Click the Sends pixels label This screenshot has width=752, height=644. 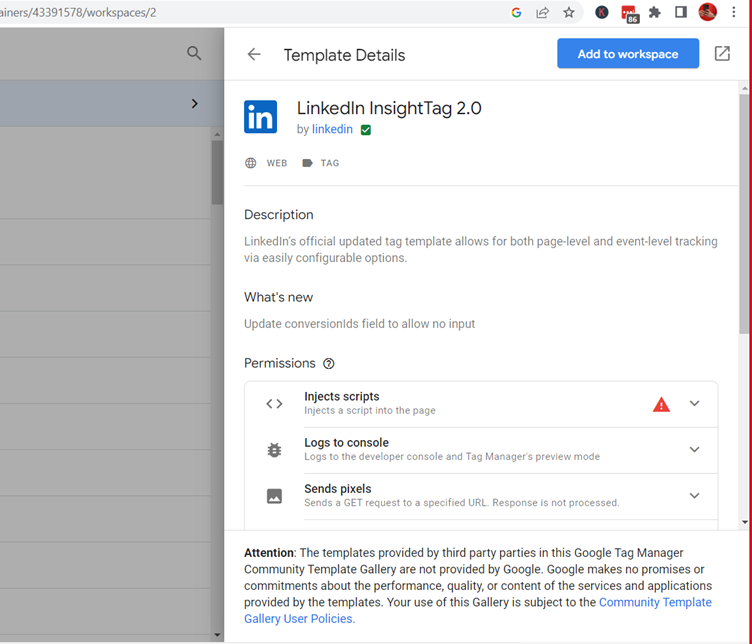coord(338,488)
